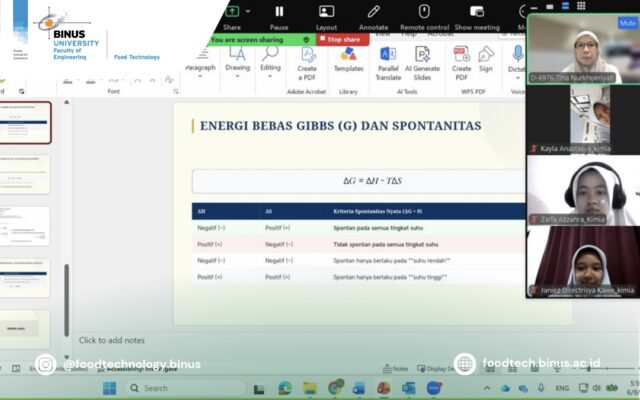Select the currently highlighted slide thumbnail
Image resolution: width=640 pixels, height=400 pixels.
tap(25, 123)
